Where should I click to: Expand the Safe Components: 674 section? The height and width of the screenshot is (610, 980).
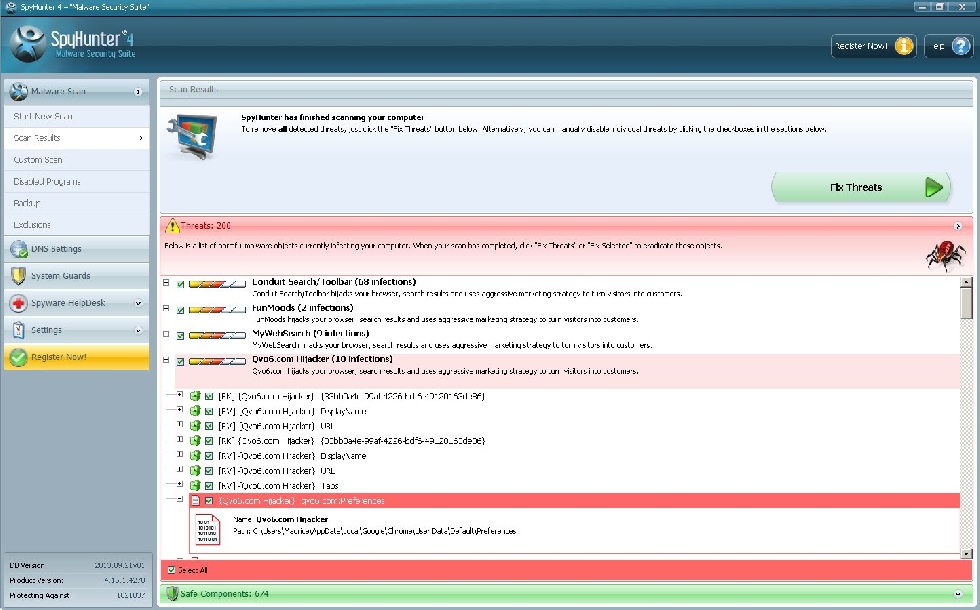958,594
